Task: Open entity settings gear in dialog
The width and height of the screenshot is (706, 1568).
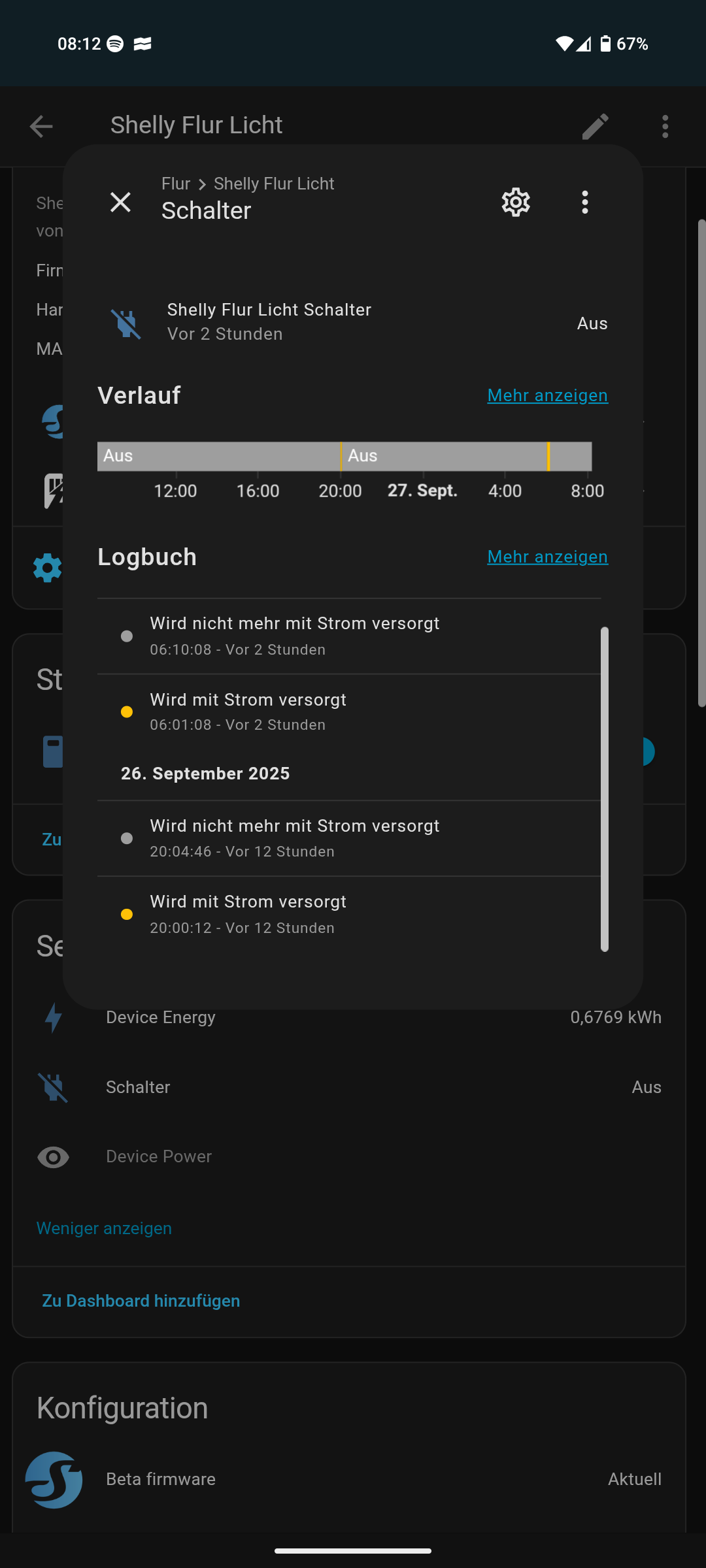Action: pyautogui.click(x=516, y=203)
